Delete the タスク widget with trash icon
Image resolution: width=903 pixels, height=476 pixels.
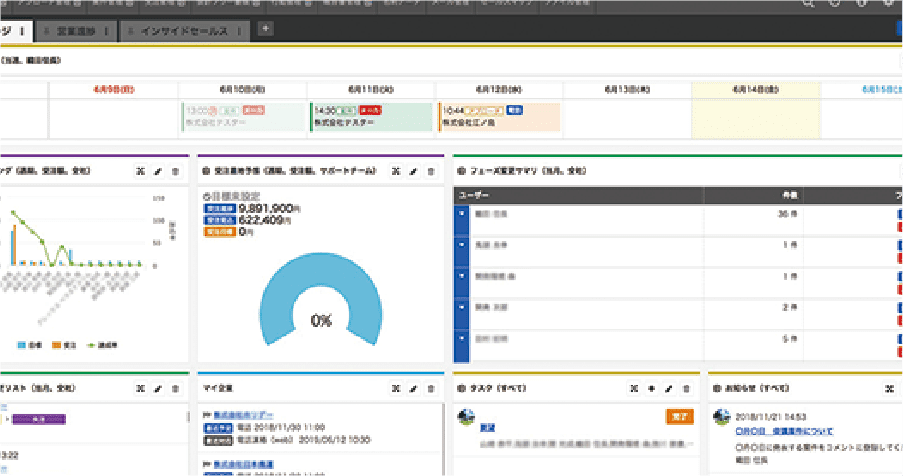tap(687, 387)
